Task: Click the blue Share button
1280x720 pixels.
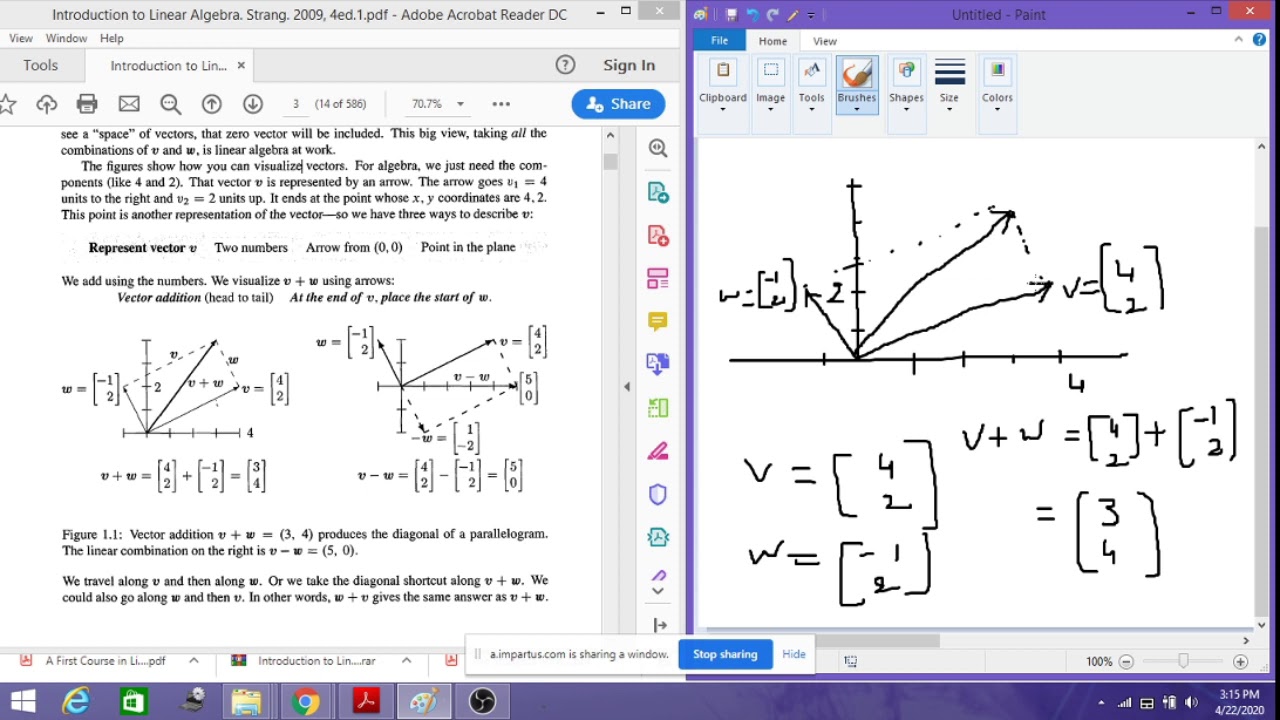Action: 618,104
